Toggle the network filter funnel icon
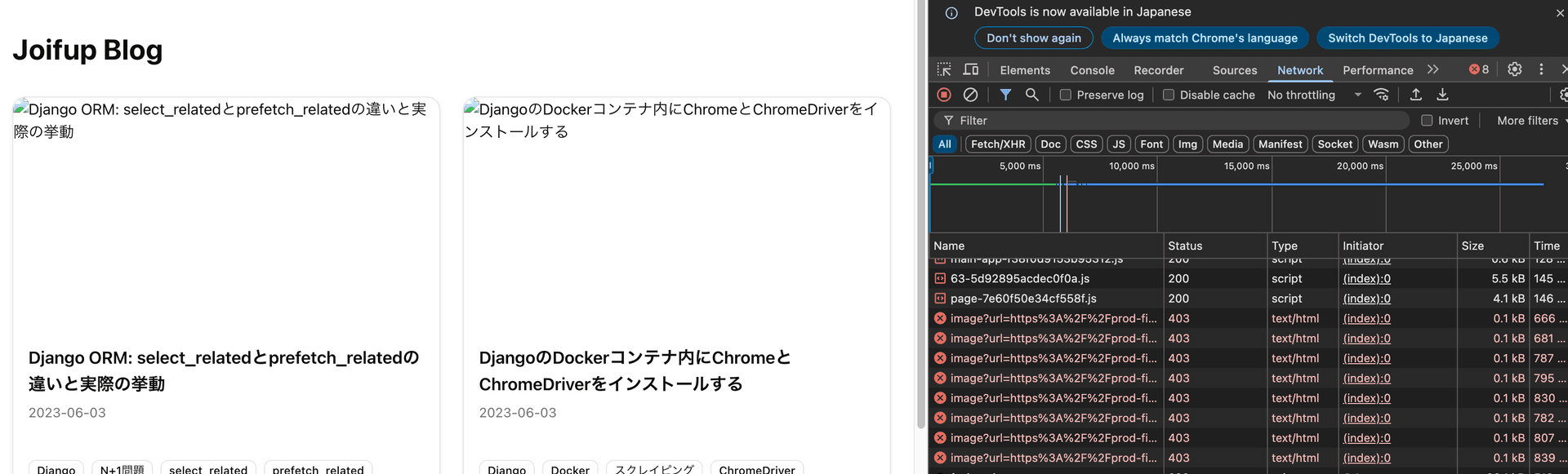This screenshot has height=474, width=1568. click(x=1005, y=95)
